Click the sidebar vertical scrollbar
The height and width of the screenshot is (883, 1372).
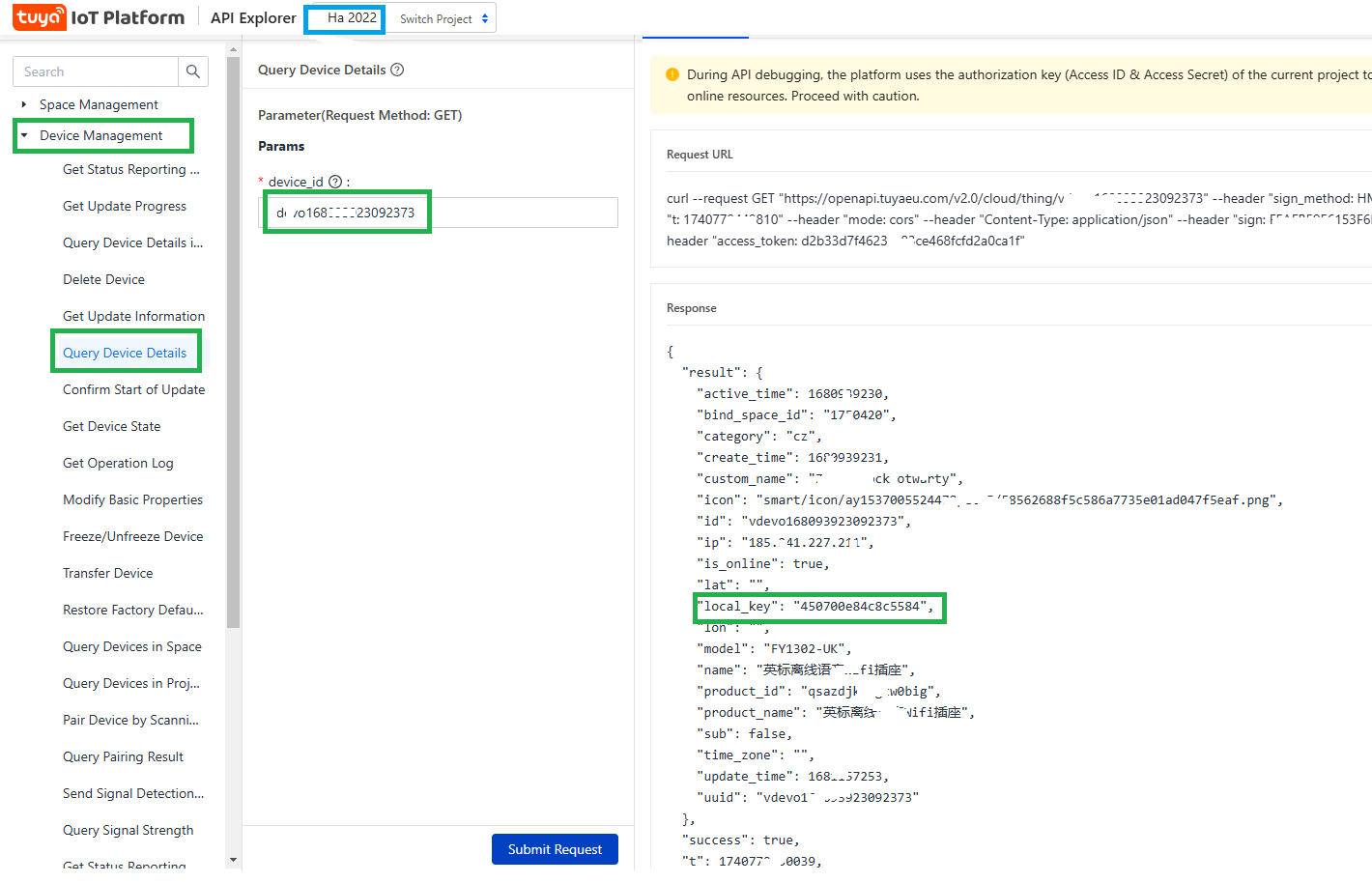pos(233,338)
